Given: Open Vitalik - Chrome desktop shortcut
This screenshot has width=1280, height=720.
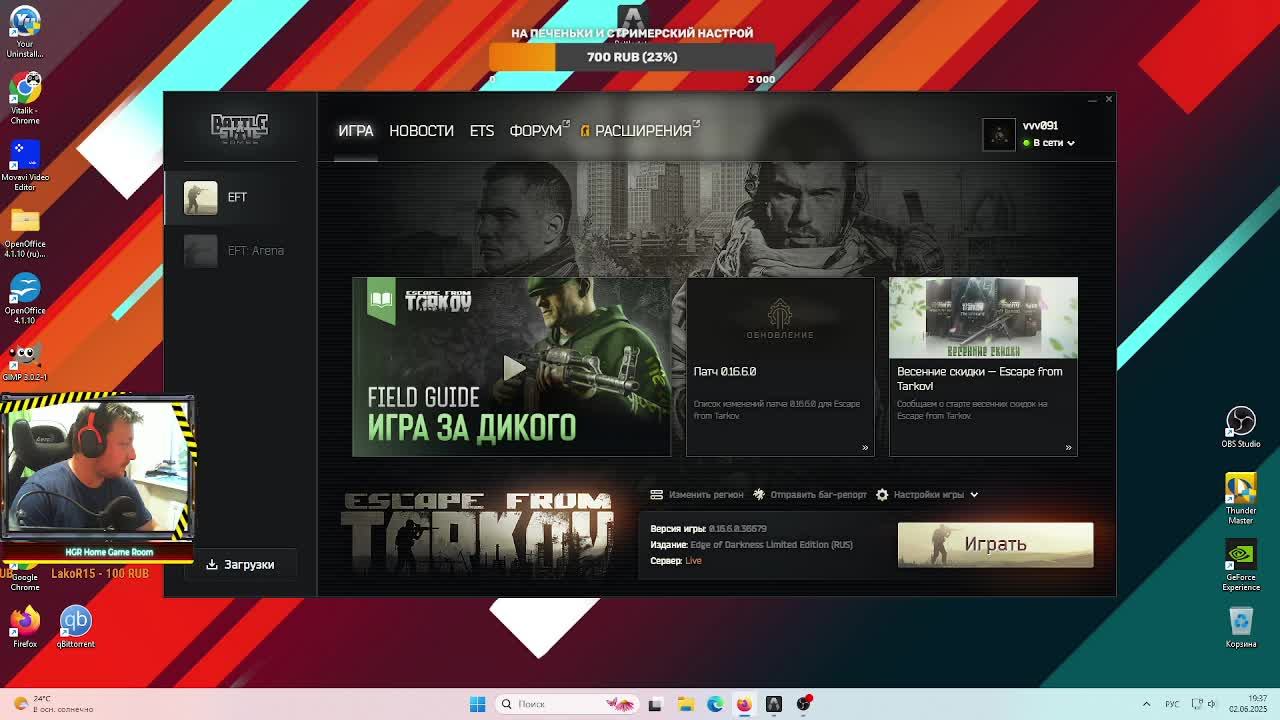Looking at the screenshot, I should [x=25, y=98].
